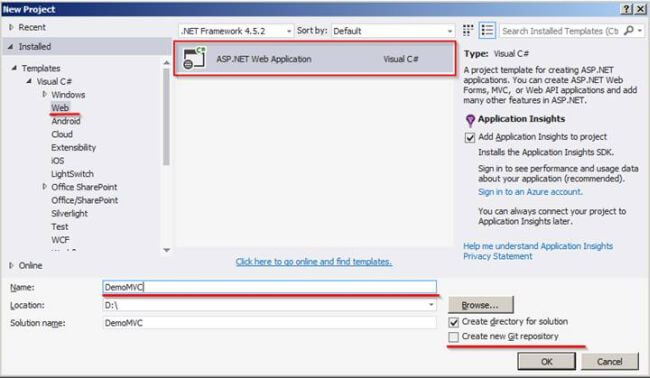Switch to medium icons list view
Viewport: 650px width, 378px height.
pos(487,30)
